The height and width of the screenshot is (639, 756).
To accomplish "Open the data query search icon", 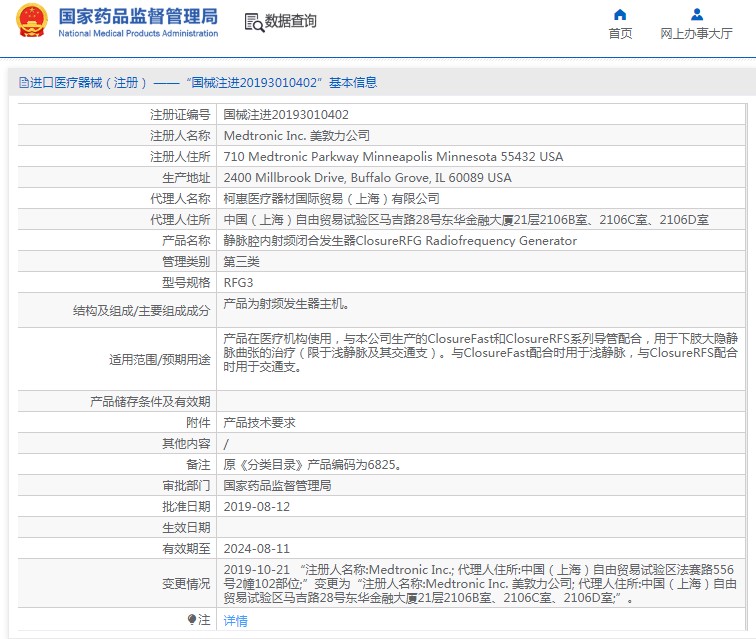I will pos(254,22).
